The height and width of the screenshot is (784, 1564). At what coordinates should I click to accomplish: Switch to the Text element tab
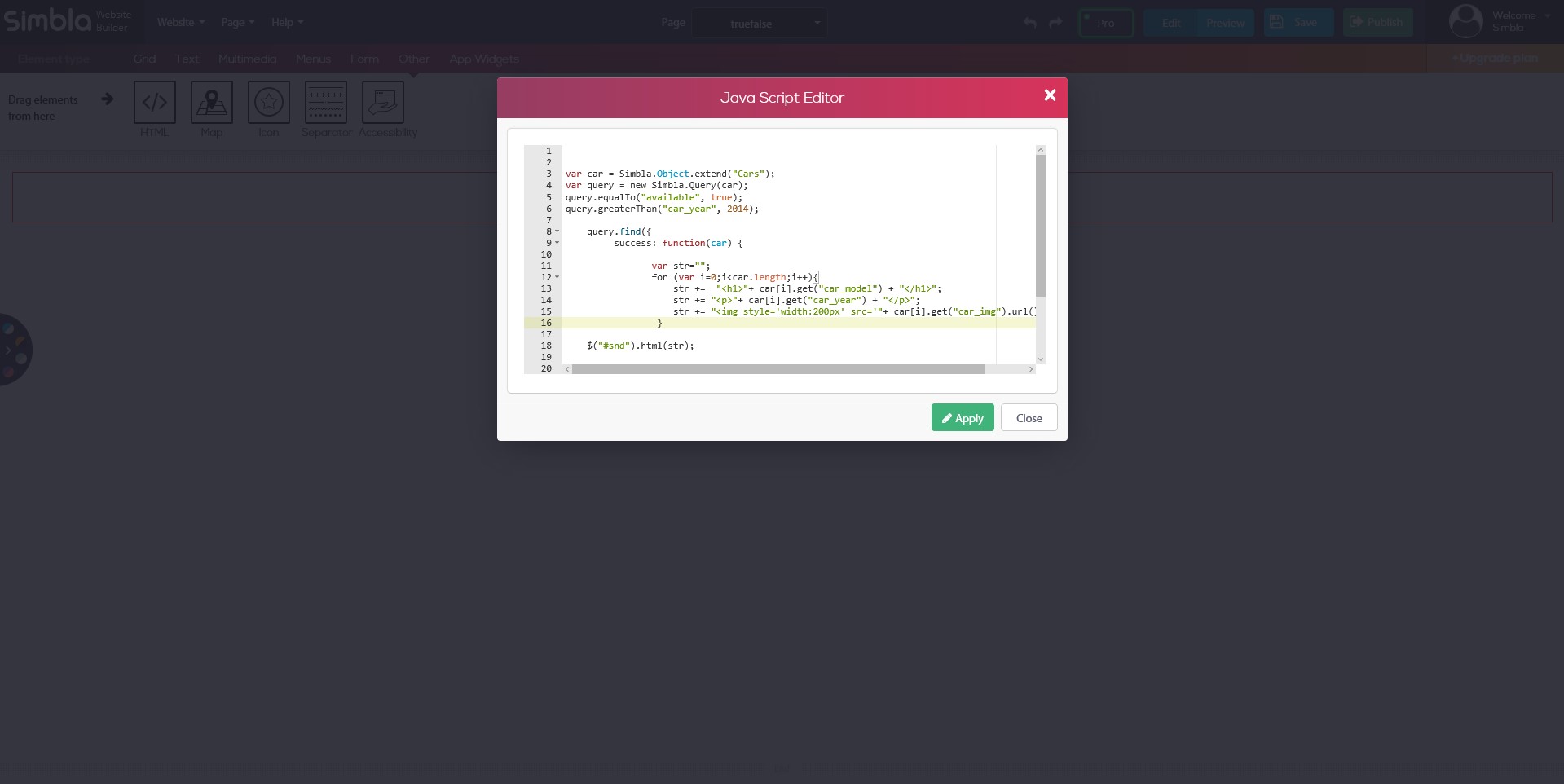pos(187,59)
